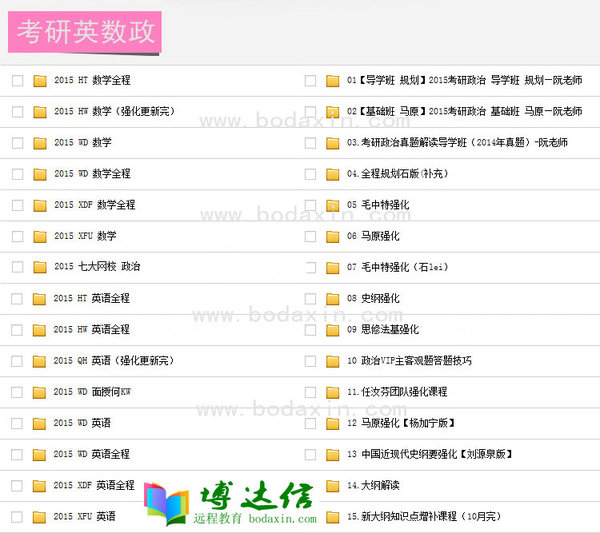Click folder icon for 14.大纲解读
600x533 pixels.
[x=333, y=486]
